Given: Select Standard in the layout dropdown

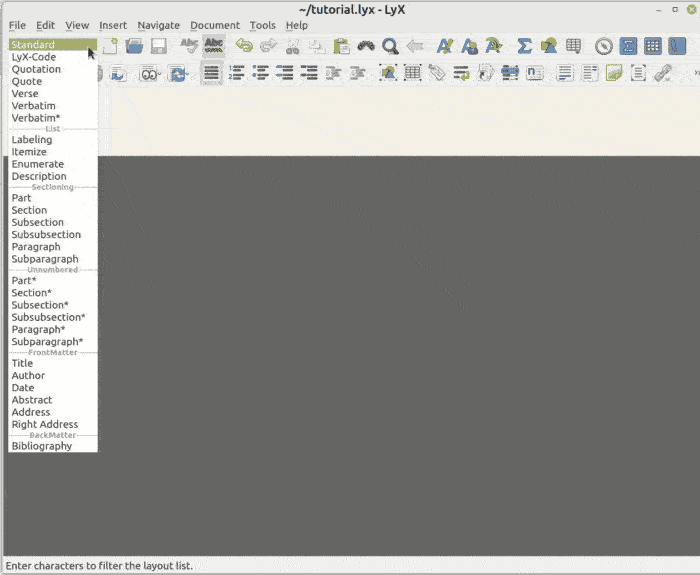Looking at the screenshot, I should 34,45.
